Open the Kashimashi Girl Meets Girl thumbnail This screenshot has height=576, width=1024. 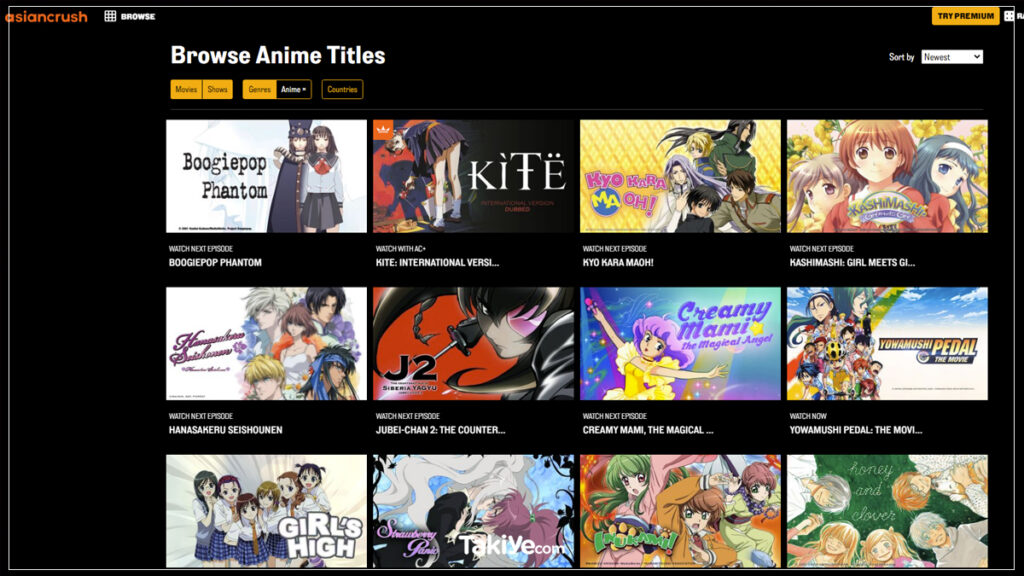[887, 176]
